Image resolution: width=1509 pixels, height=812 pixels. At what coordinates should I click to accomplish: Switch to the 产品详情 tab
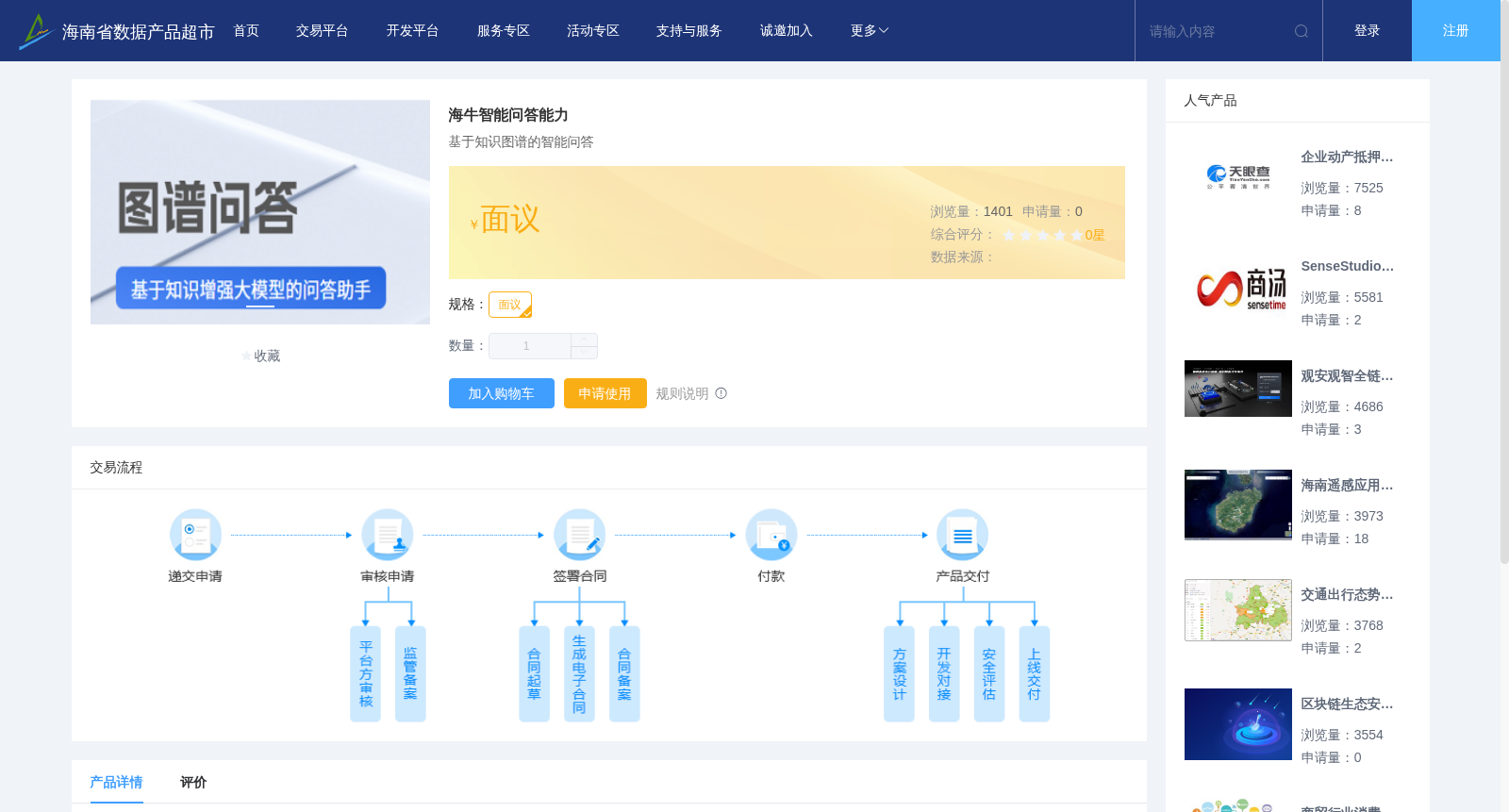click(116, 782)
